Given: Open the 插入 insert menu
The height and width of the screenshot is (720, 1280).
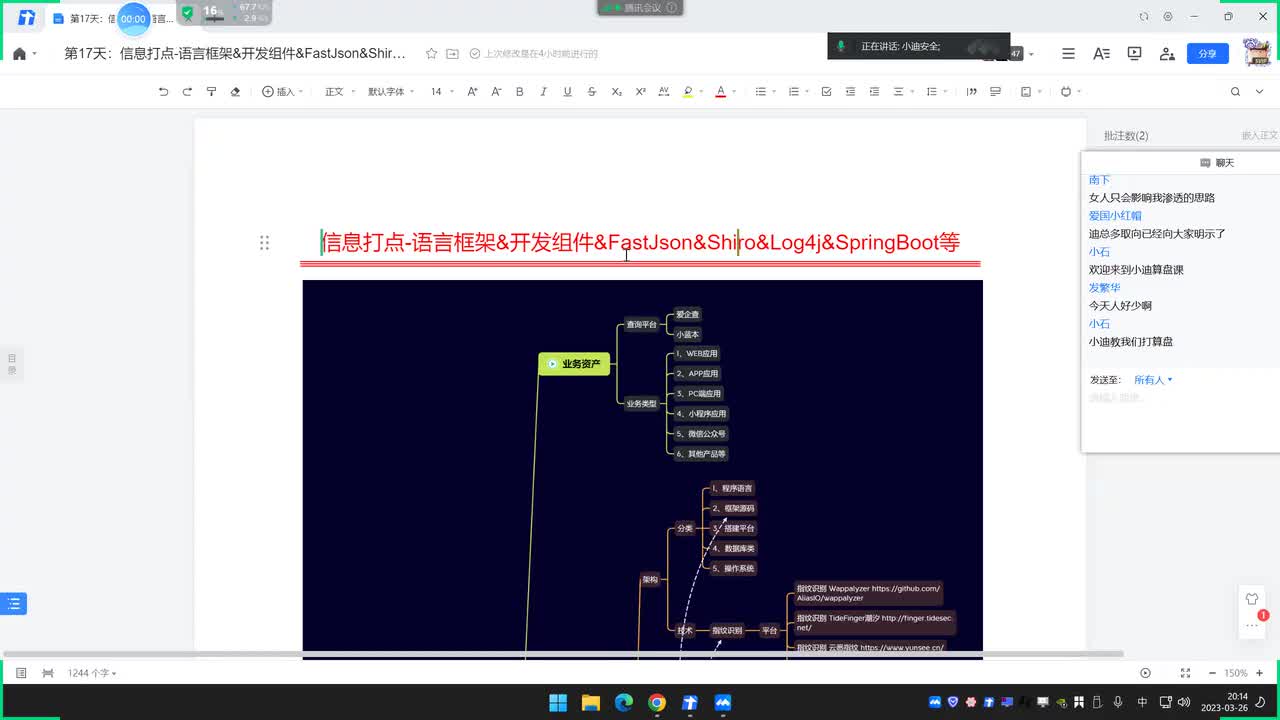Looking at the screenshot, I should [282, 91].
